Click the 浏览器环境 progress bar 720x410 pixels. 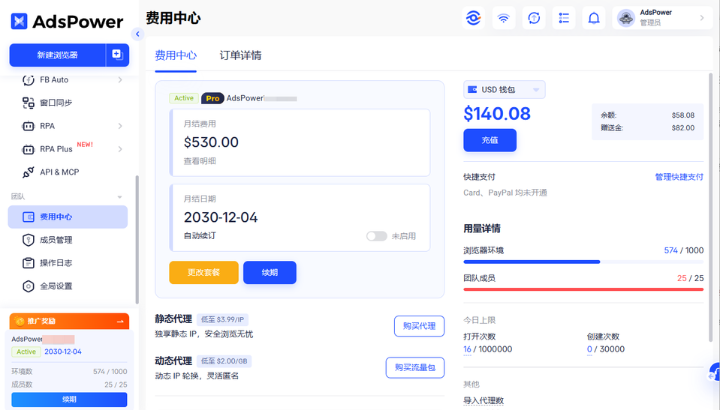[584, 262]
